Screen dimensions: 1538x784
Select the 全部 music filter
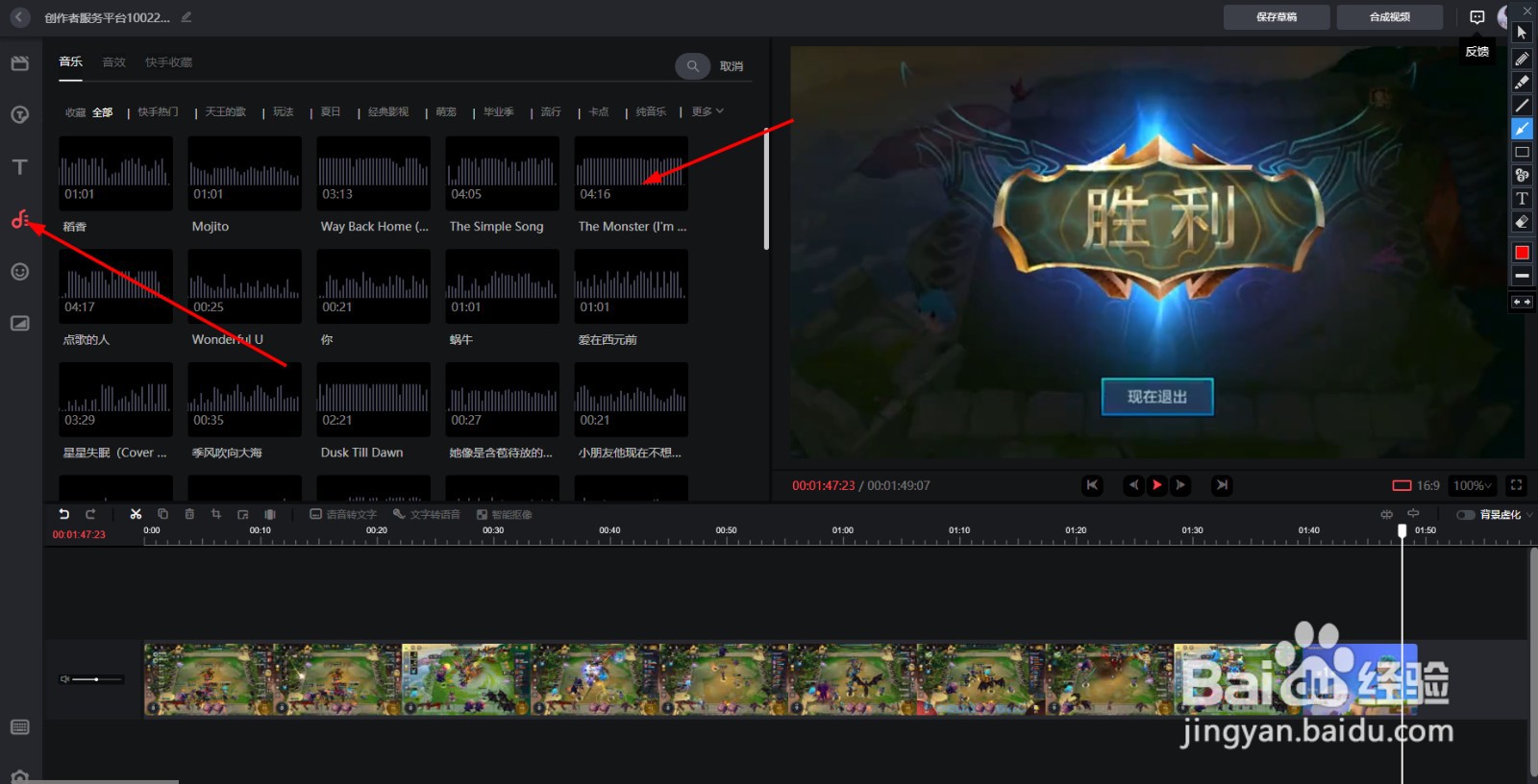pyautogui.click(x=103, y=112)
